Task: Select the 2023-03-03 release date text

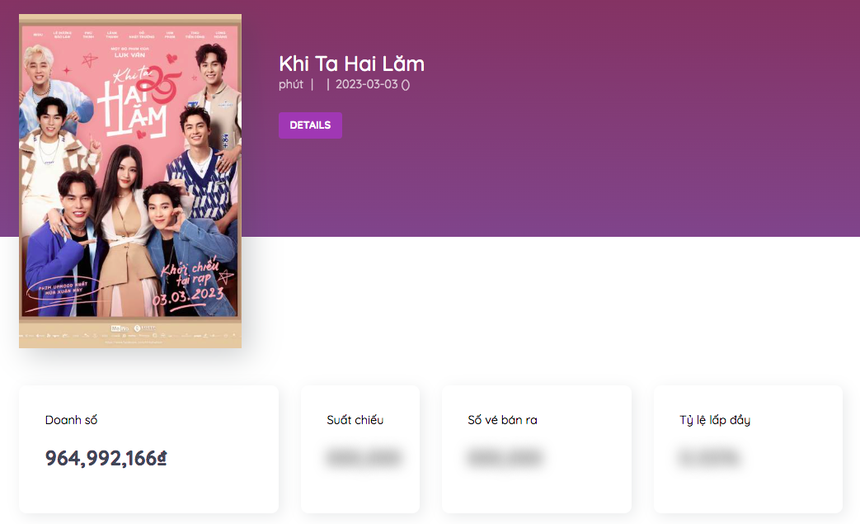Action: pyautogui.click(x=366, y=84)
